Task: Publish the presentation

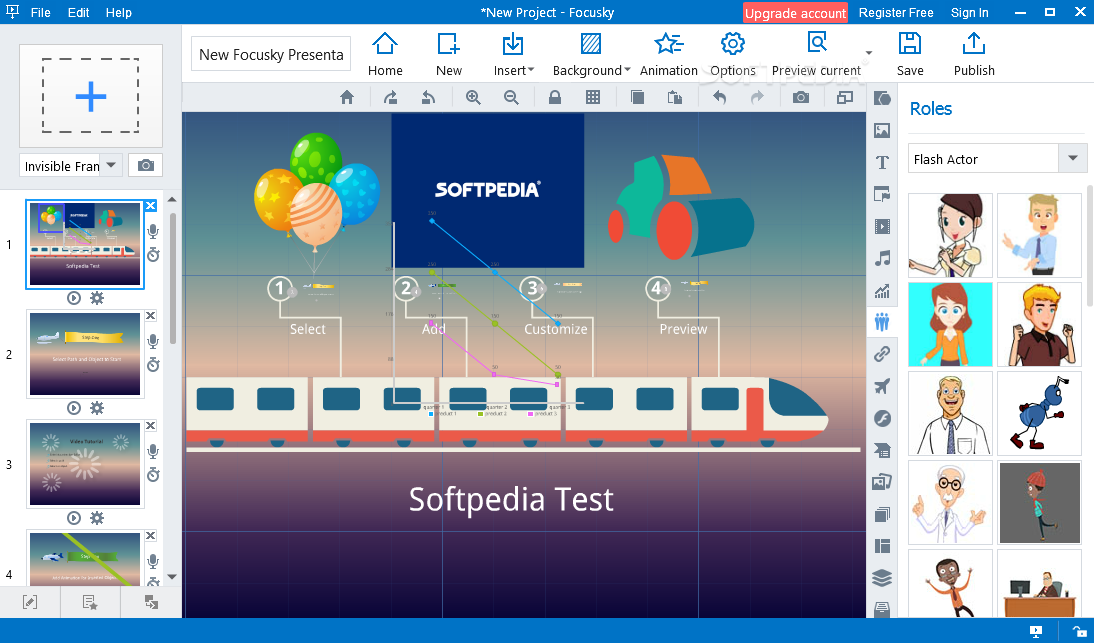Action: 974,54
